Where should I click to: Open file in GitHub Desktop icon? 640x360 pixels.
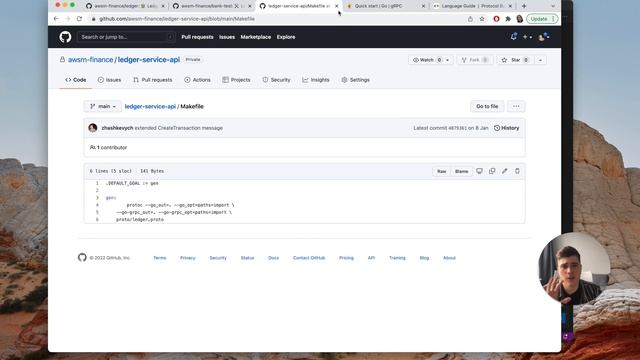point(480,171)
